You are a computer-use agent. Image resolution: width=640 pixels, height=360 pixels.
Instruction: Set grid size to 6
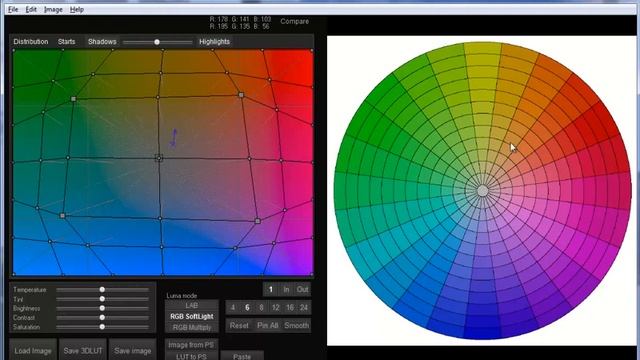point(247,307)
